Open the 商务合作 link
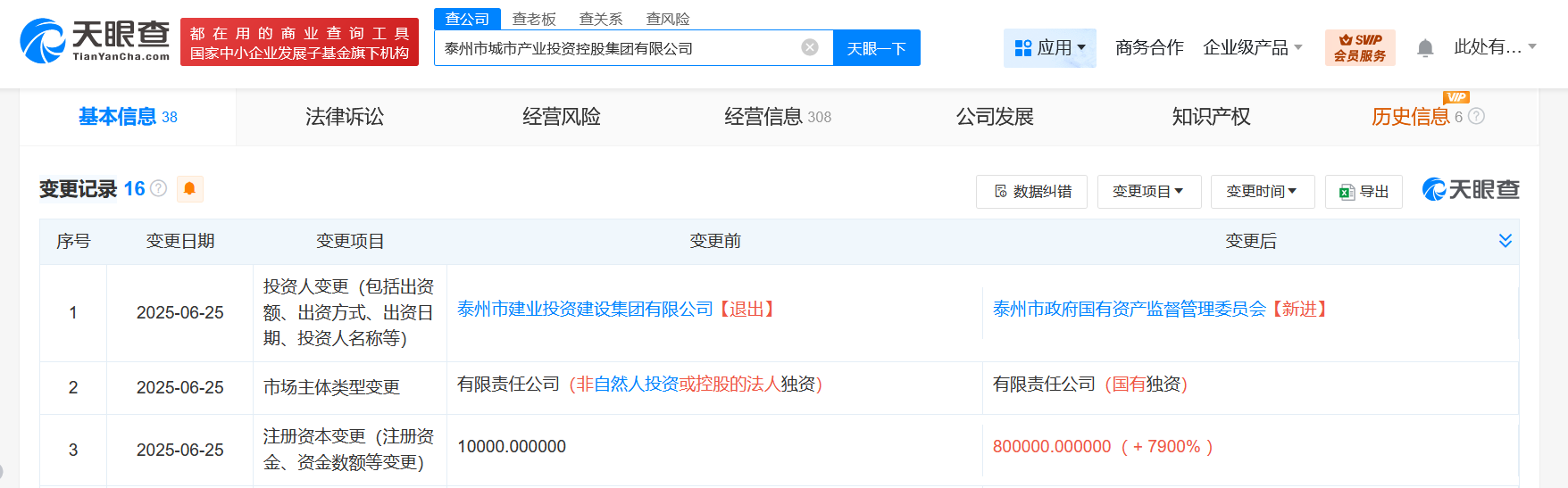Image resolution: width=1568 pixels, height=488 pixels. coord(1149,47)
